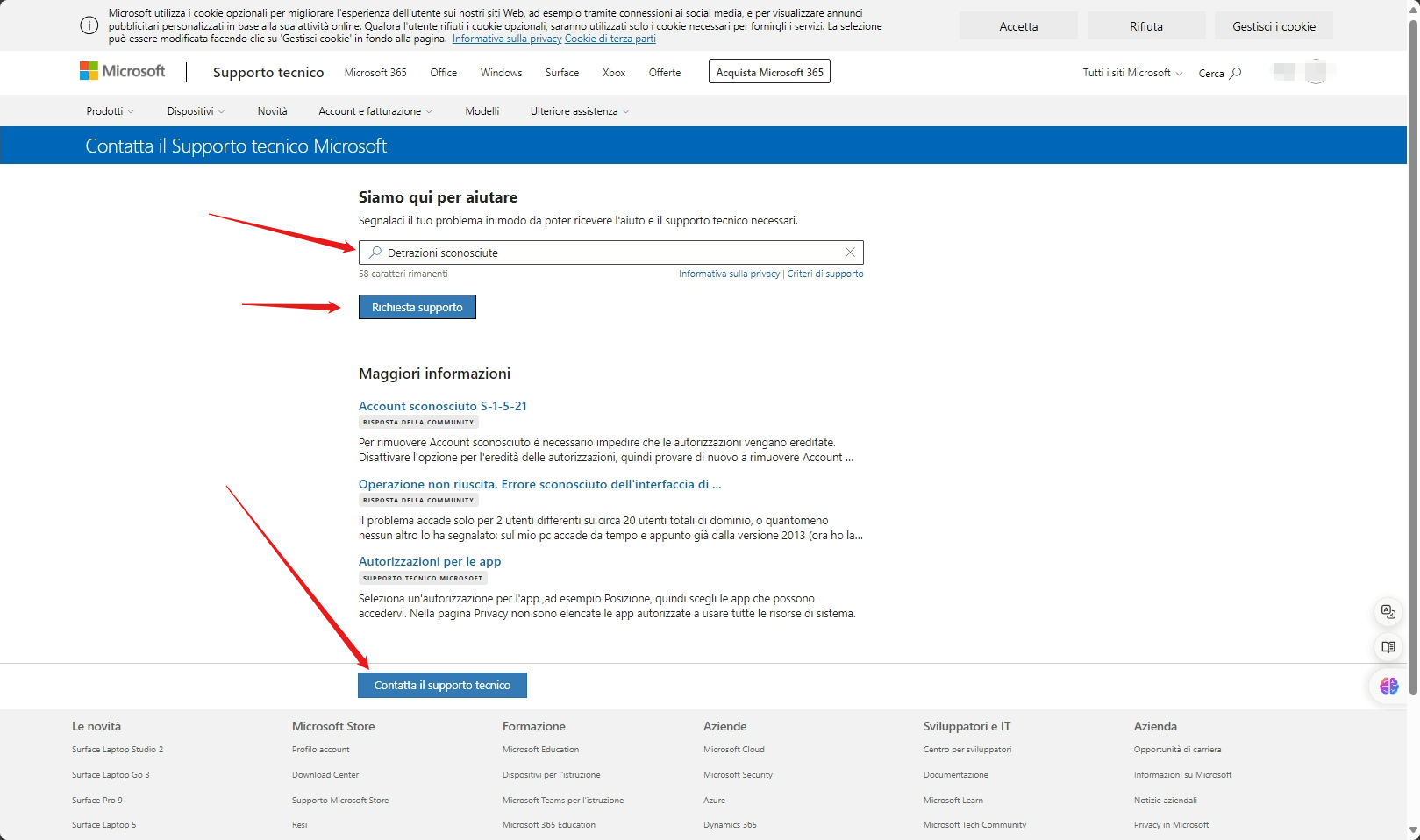The image size is (1420, 840).
Task: Open Surface Laptop Studio 2 footer link
Action: tap(118, 750)
